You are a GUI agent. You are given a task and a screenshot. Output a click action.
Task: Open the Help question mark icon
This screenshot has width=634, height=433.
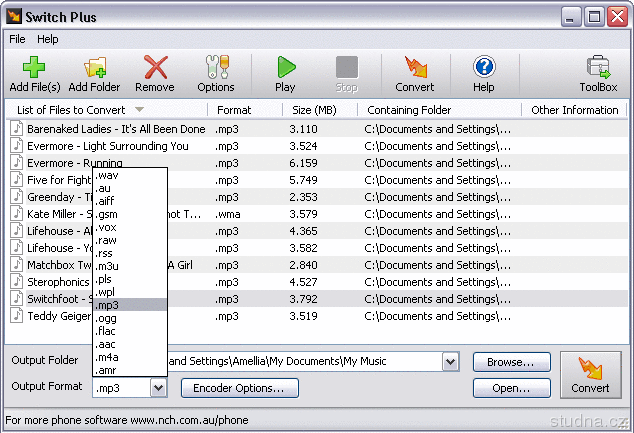pyautogui.click(x=484, y=68)
